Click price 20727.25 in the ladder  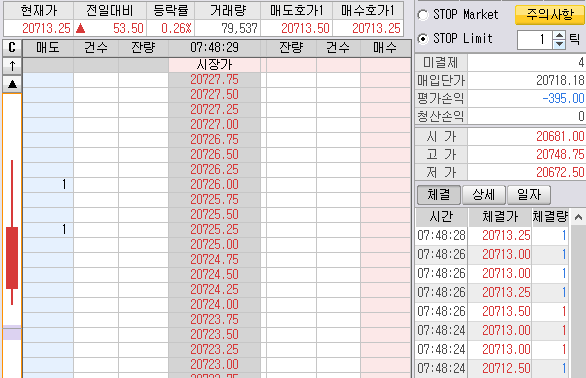[x=214, y=110]
